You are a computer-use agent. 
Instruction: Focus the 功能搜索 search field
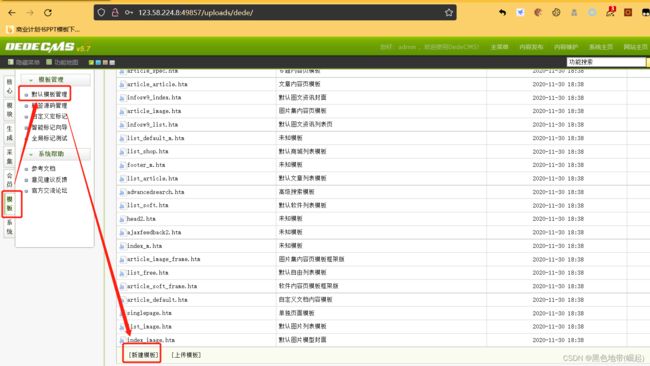pyautogui.click(x=606, y=62)
